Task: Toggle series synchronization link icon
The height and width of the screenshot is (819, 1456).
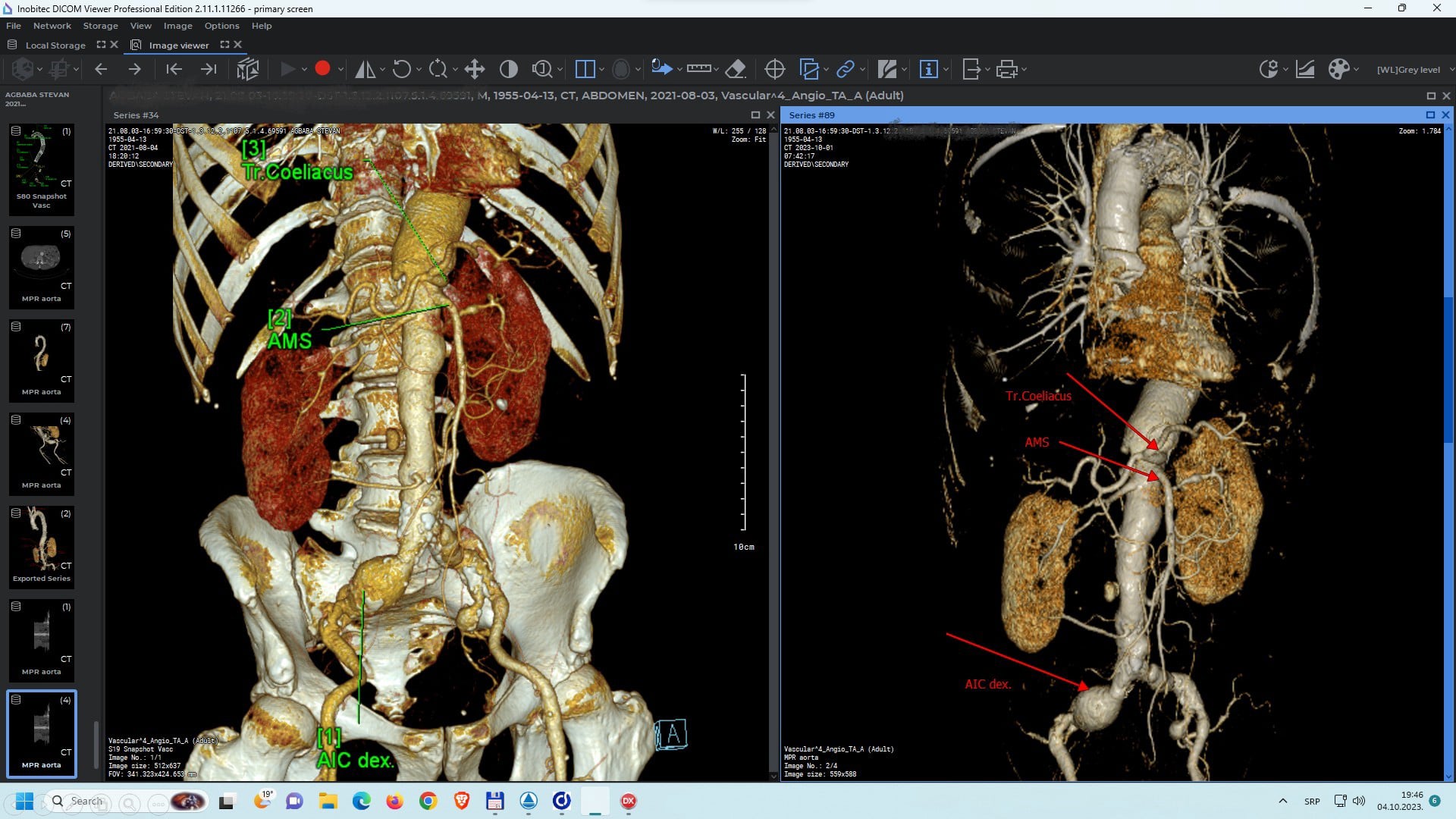Action: pyautogui.click(x=845, y=69)
